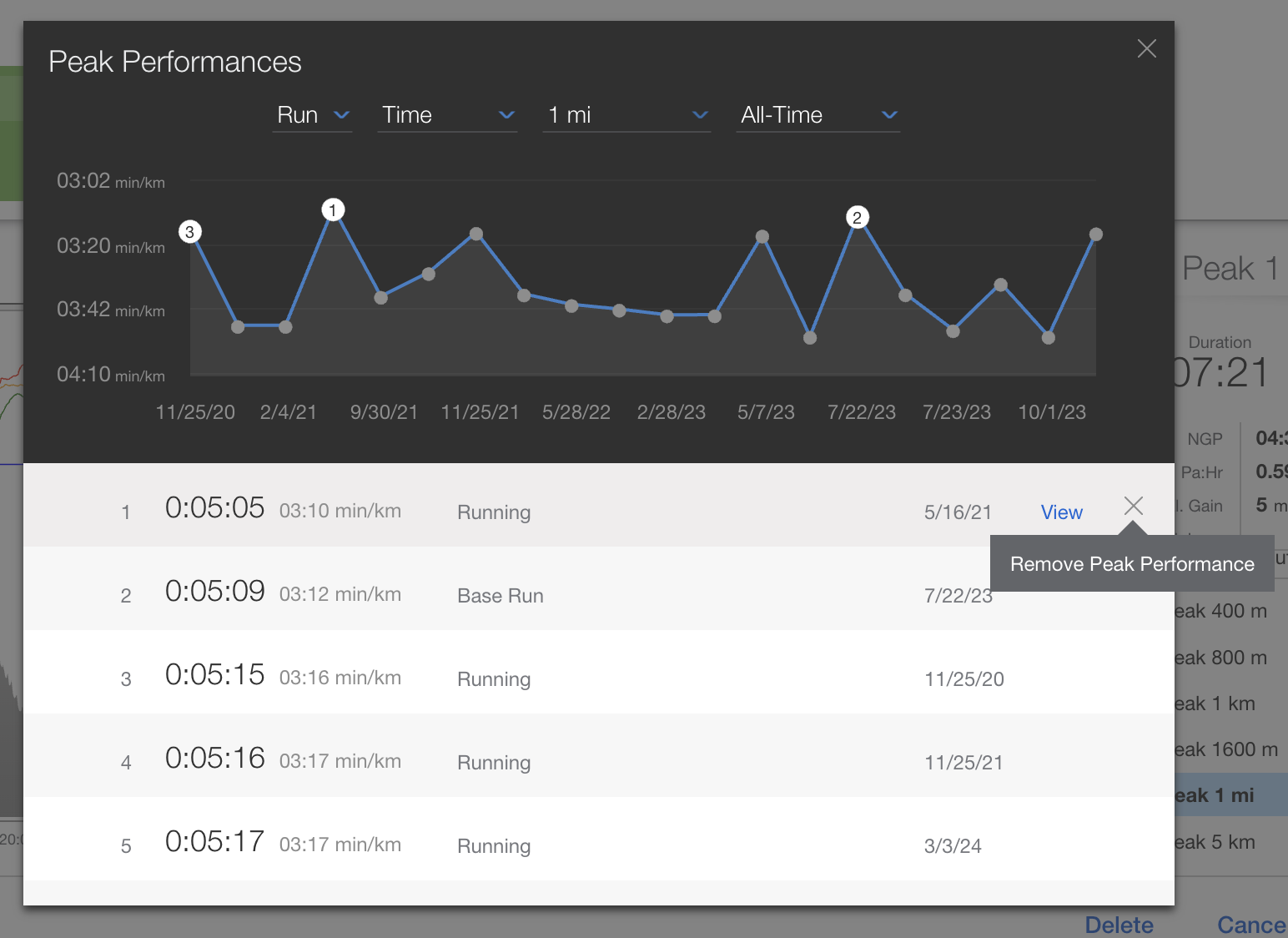Select Peak 800 m in background panel

click(x=1221, y=658)
